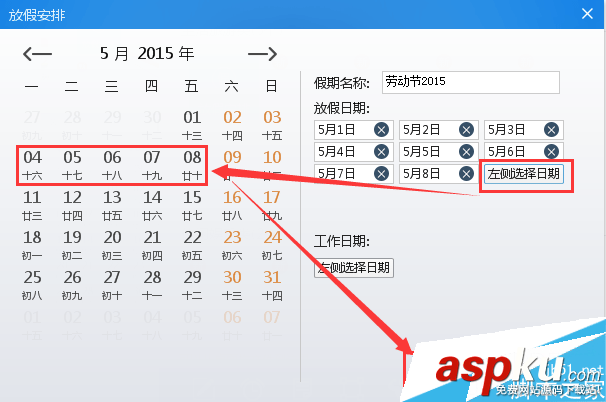
Task: Select Sunday May 31 in the calendar
Action: (x=272, y=285)
